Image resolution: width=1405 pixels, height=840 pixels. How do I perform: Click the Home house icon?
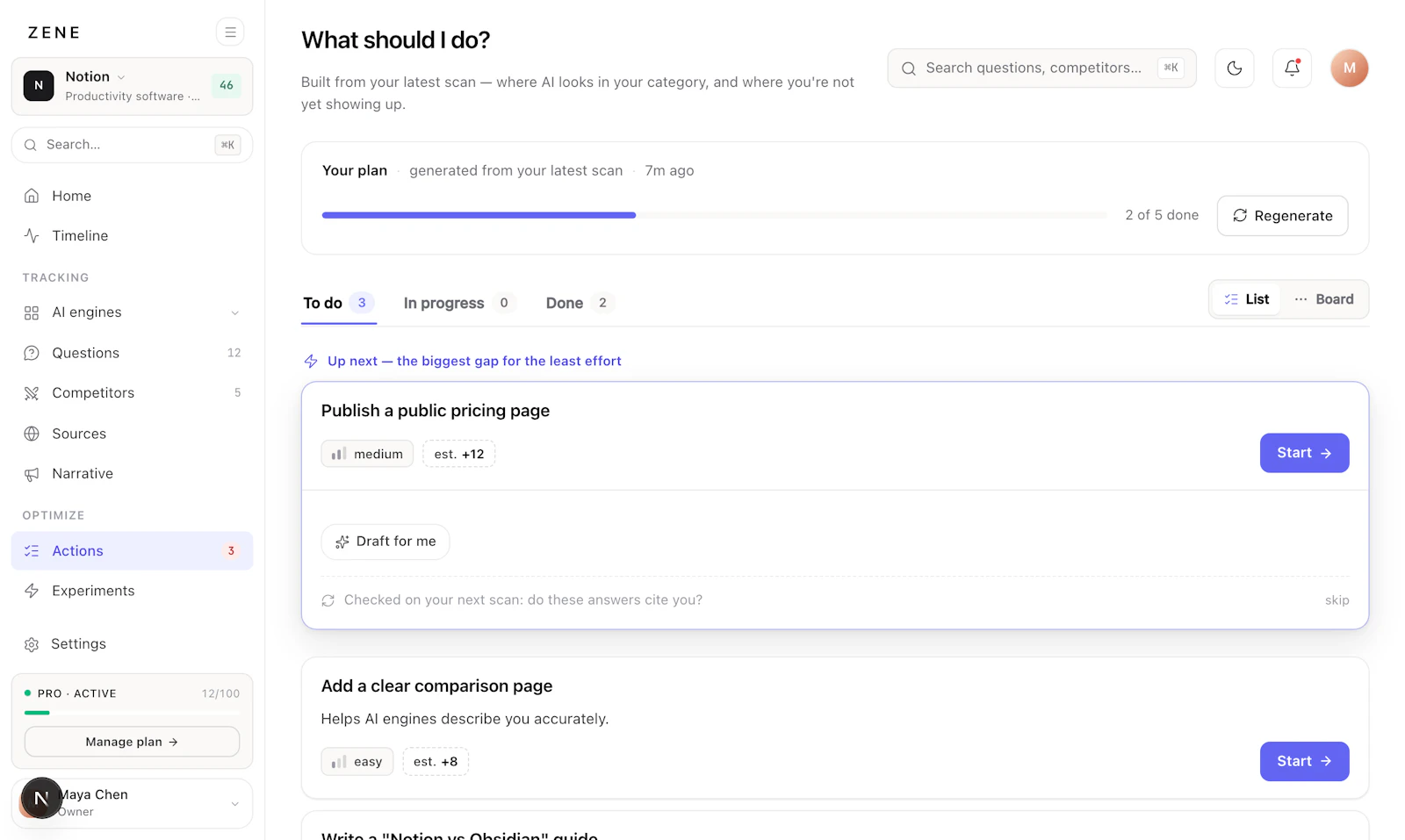point(32,196)
